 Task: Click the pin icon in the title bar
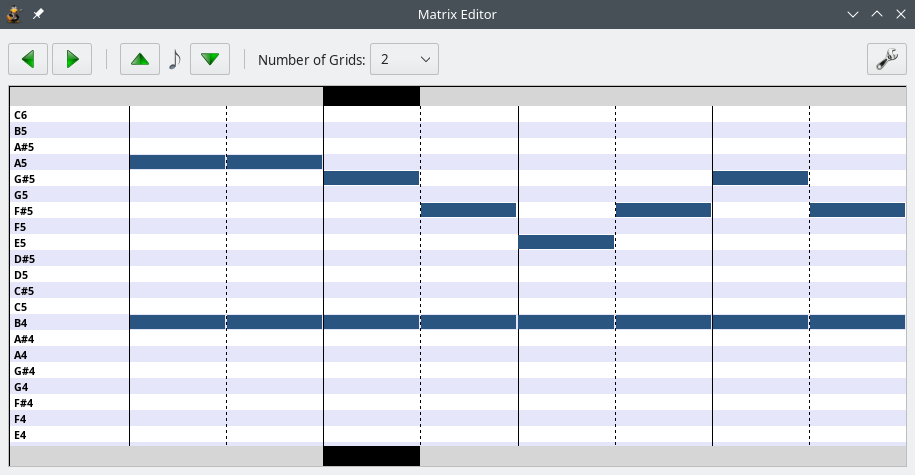click(x=38, y=14)
